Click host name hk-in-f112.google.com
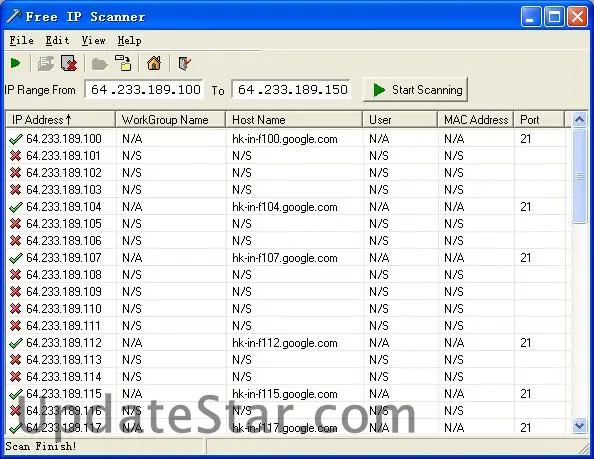This screenshot has width=594, height=459. (x=284, y=343)
